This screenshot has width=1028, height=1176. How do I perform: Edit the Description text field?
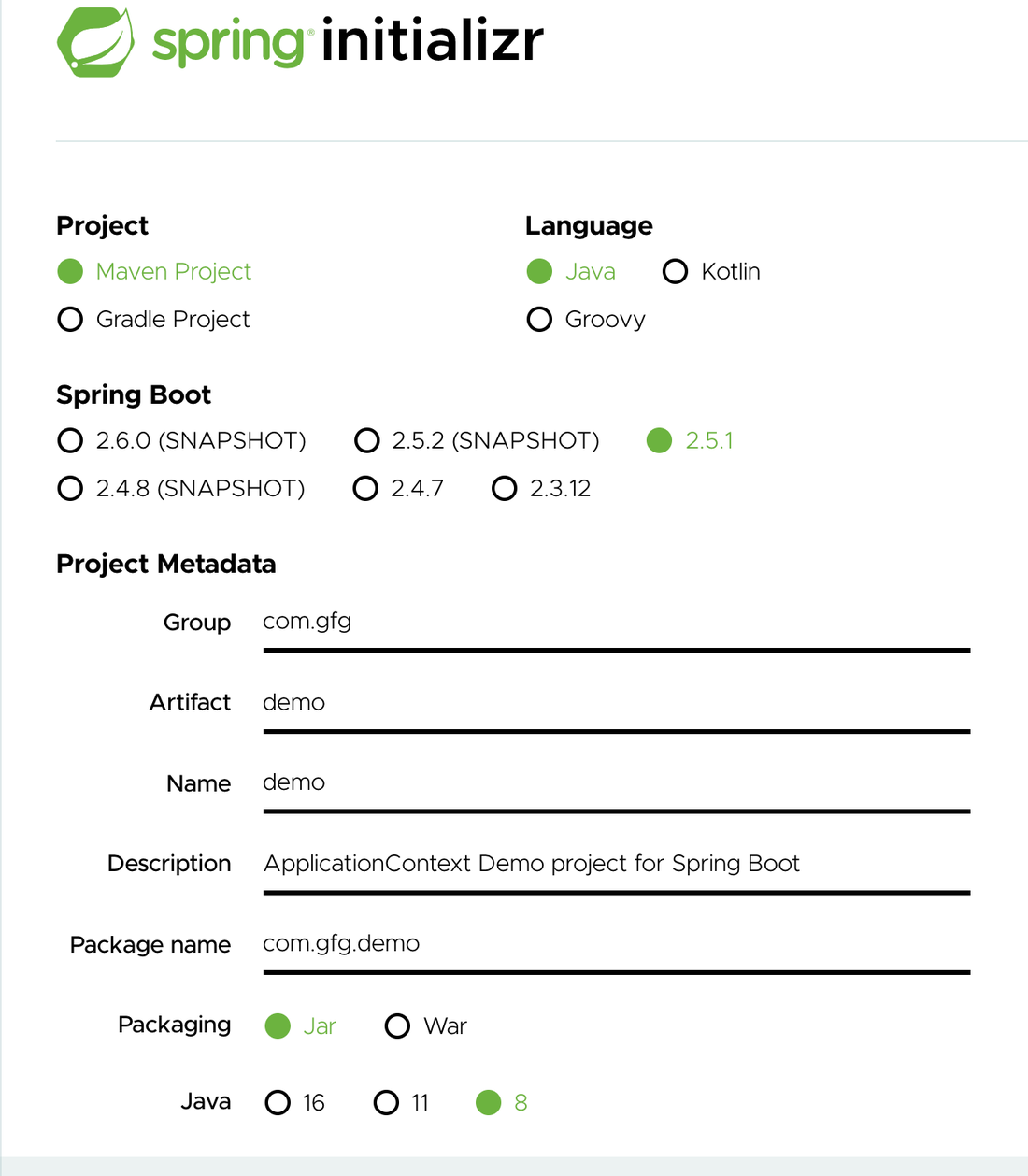(615, 864)
